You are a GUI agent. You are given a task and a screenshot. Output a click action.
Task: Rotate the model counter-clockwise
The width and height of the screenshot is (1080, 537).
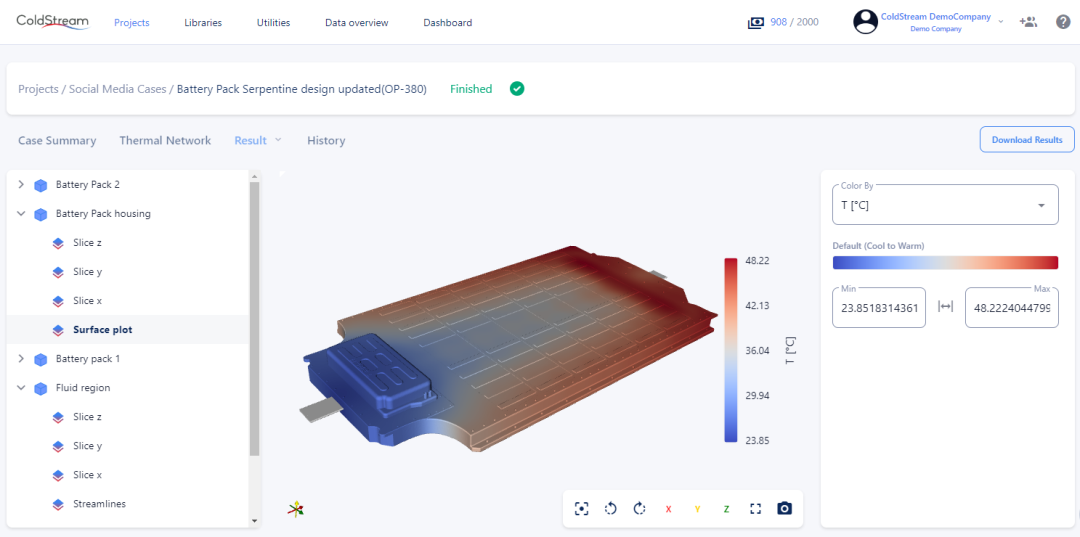point(611,509)
